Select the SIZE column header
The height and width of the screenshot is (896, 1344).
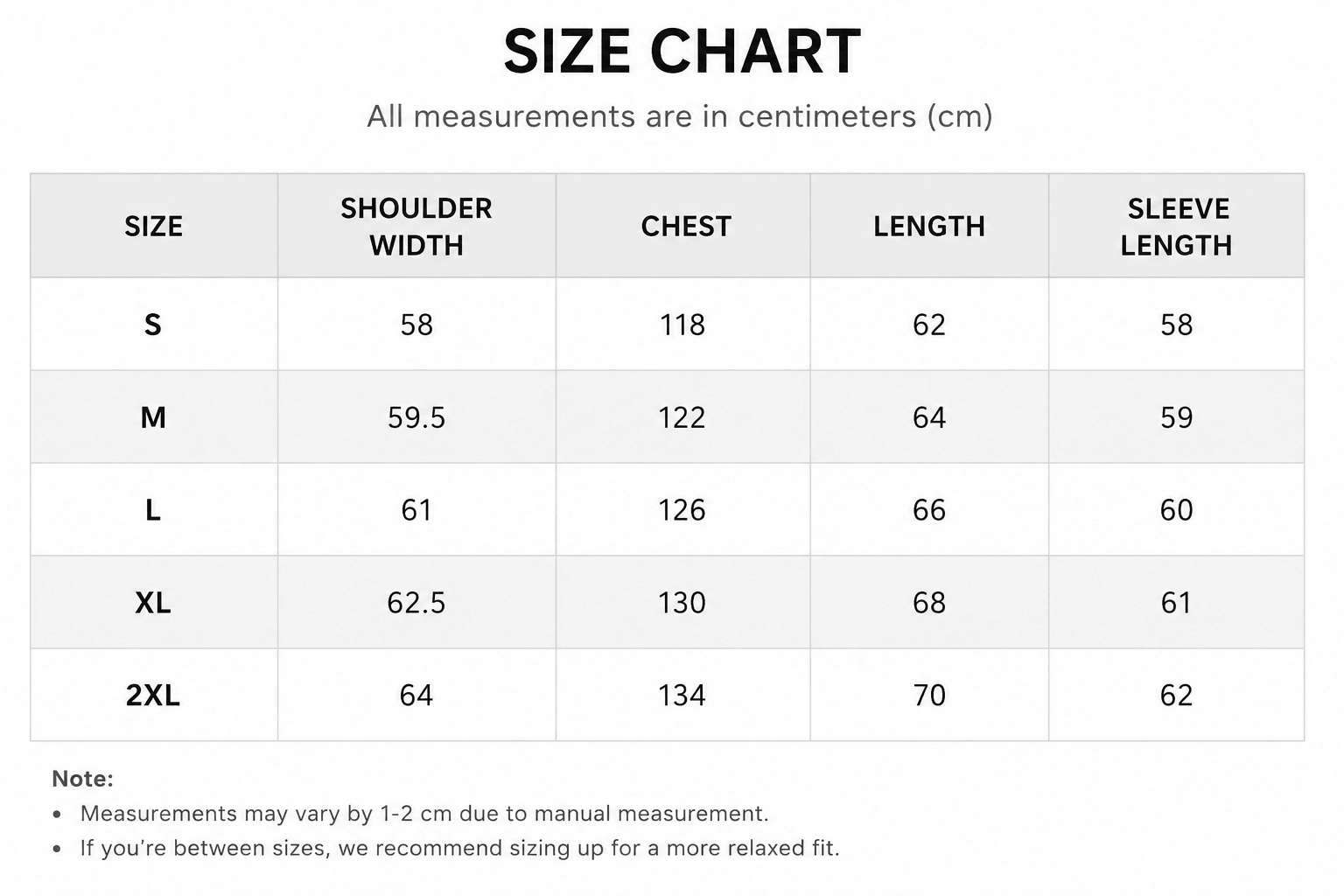(153, 227)
